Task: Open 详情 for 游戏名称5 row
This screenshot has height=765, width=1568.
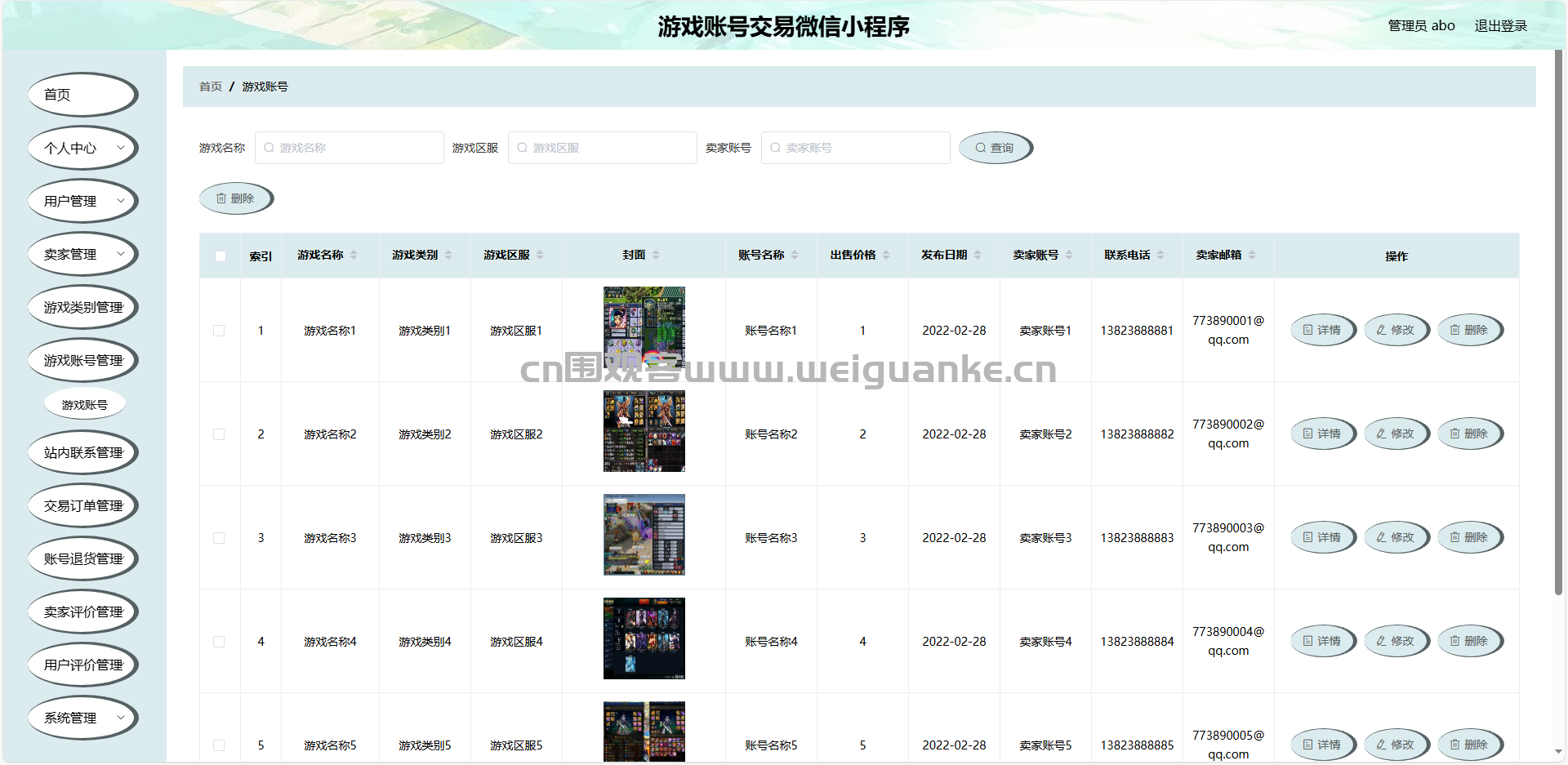Action: (x=1323, y=745)
